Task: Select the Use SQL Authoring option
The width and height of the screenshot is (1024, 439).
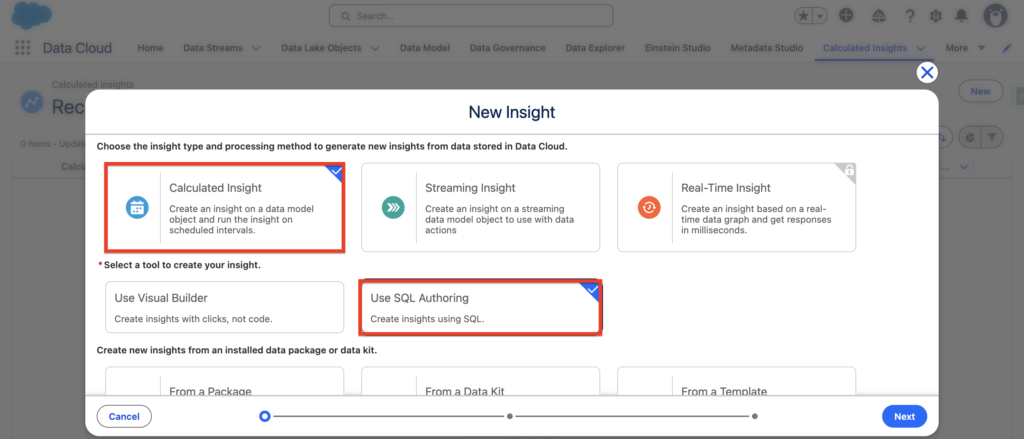Action: pos(480,307)
